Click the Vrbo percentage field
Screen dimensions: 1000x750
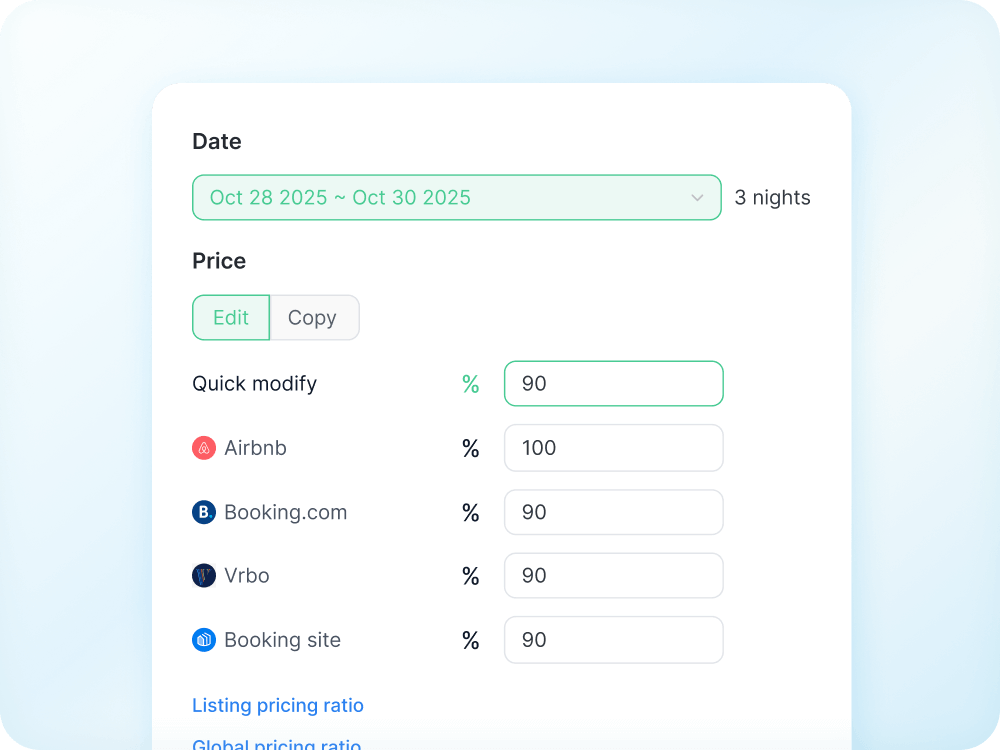click(613, 576)
